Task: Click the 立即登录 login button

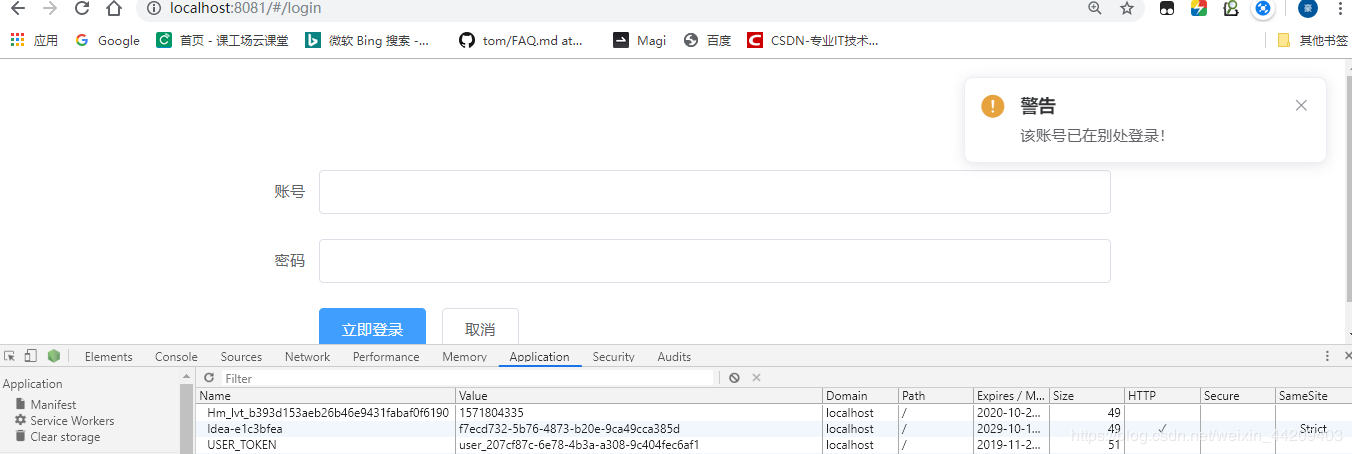Action: [x=372, y=328]
